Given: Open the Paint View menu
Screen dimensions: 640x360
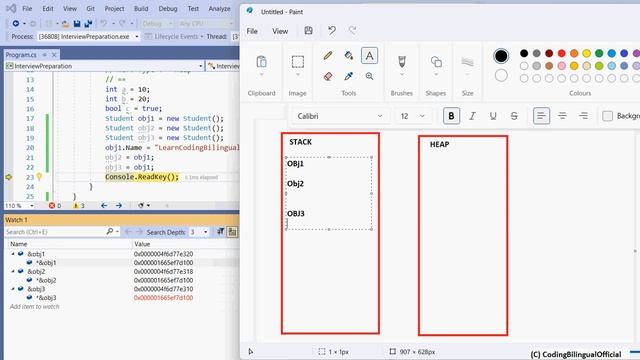Looking at the screenshot, I should click(280, 31).
